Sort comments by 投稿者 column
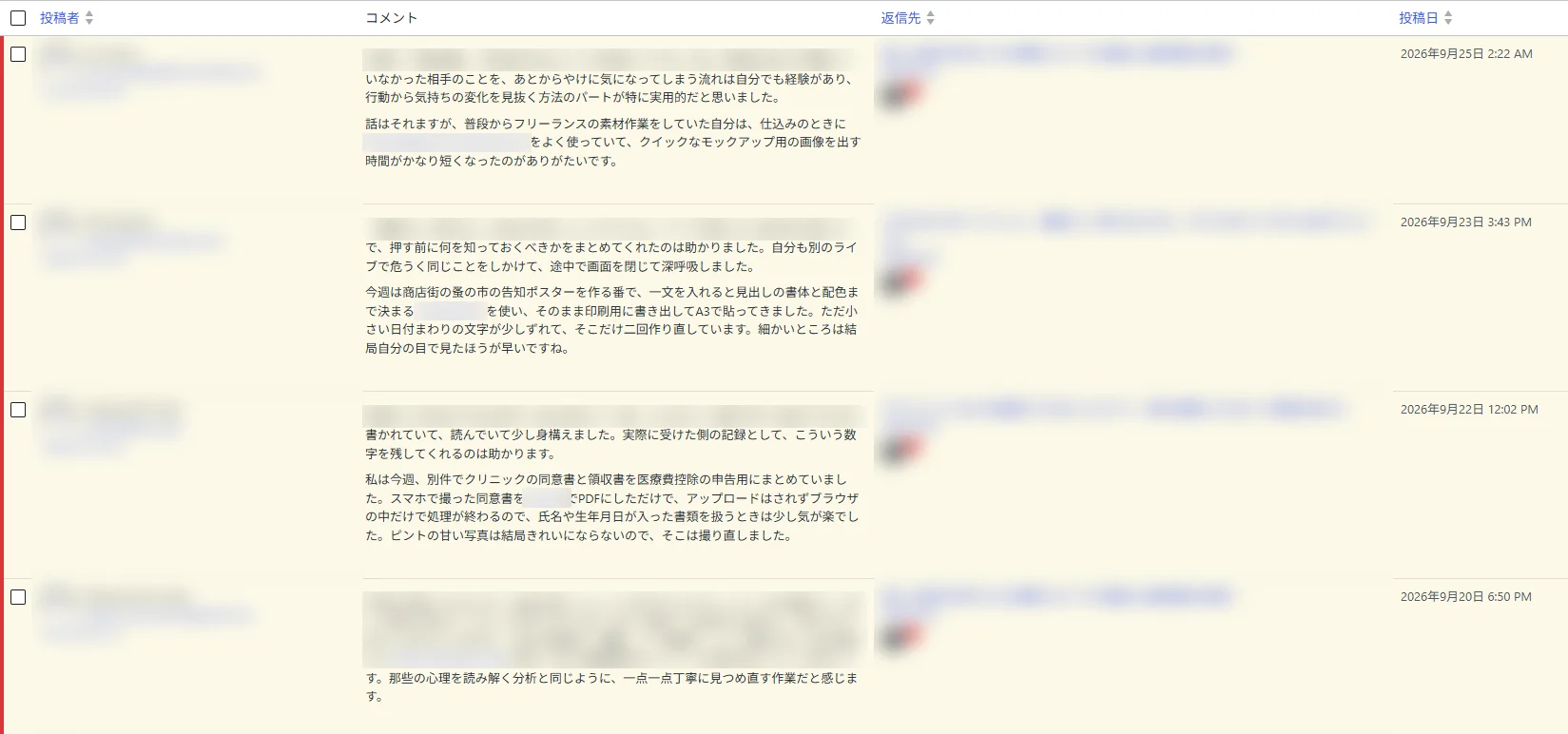 [67, 18]
